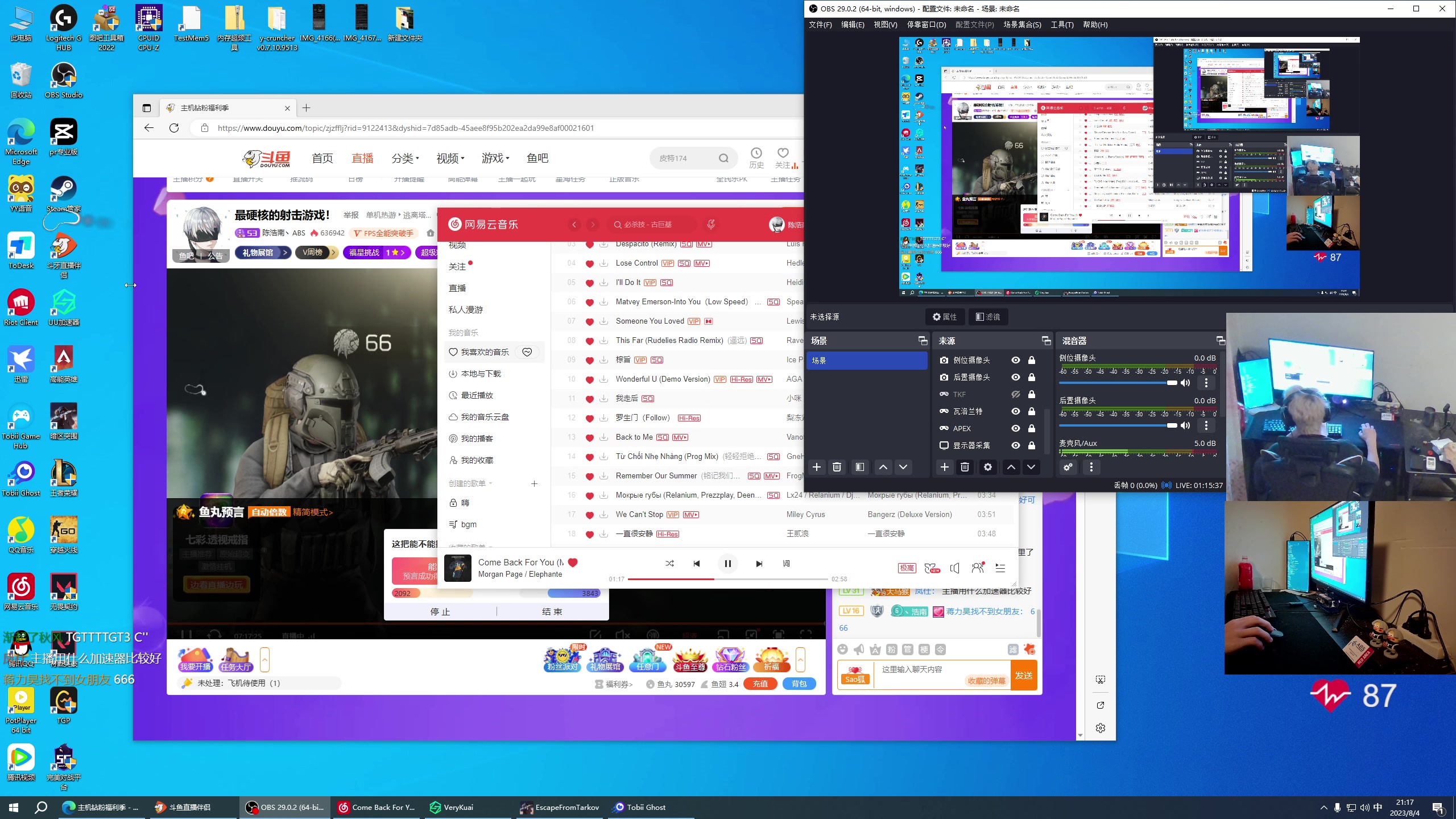Refresh the Douyu page in Edge
Viewport: 1456px width, 819px height.
click(174, 128)
